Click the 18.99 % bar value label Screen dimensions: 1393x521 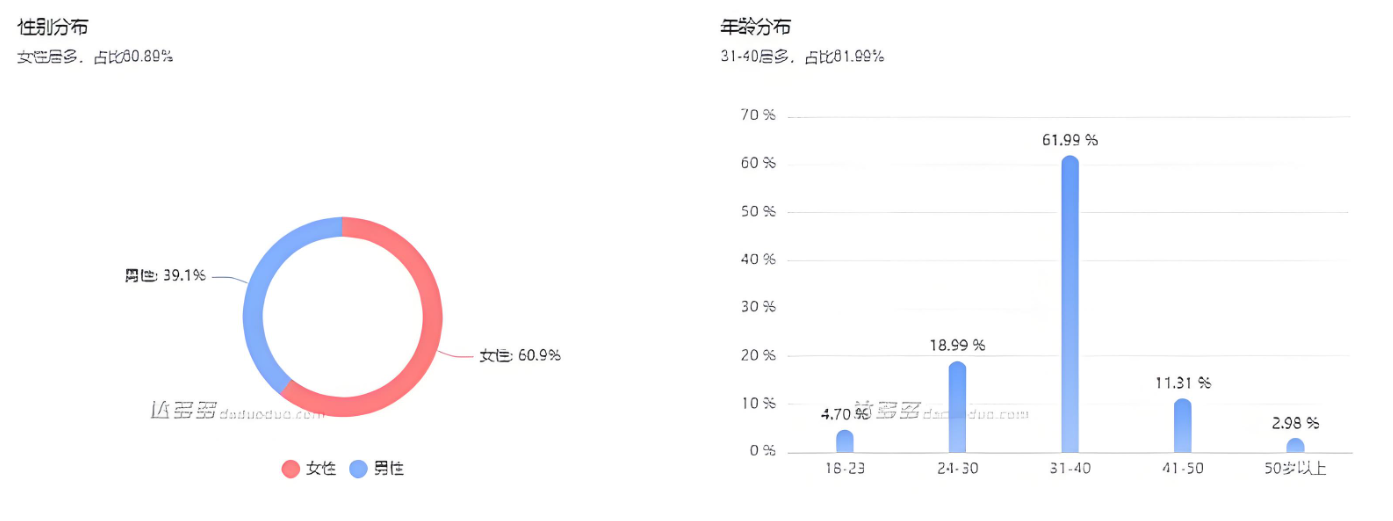click(957, 345)
